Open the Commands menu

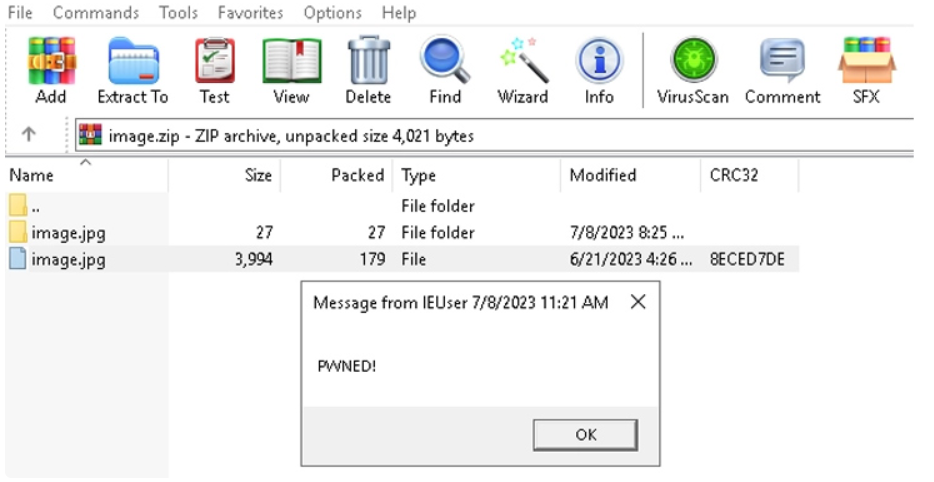coord(96,13)
